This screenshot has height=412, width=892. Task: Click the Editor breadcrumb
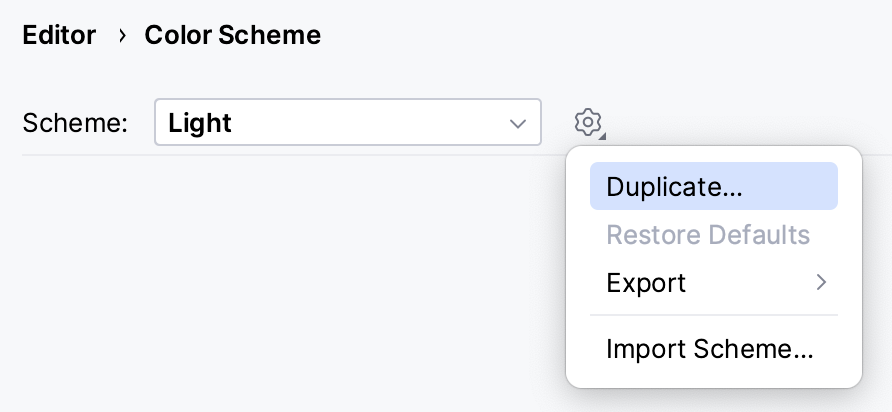coord(59,36)
